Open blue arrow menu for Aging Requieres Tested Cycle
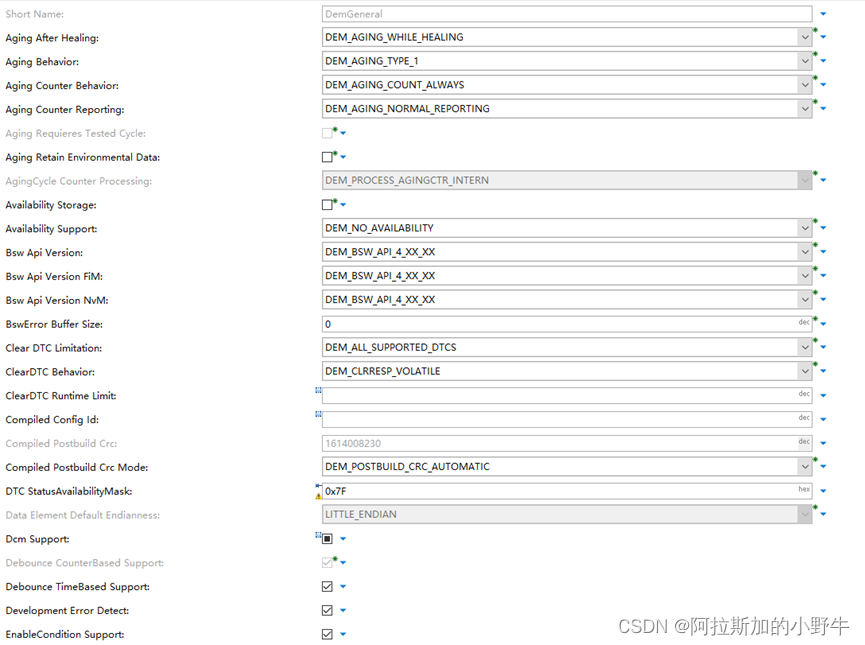This screenshot has height=645, width=865. (343, 133)
